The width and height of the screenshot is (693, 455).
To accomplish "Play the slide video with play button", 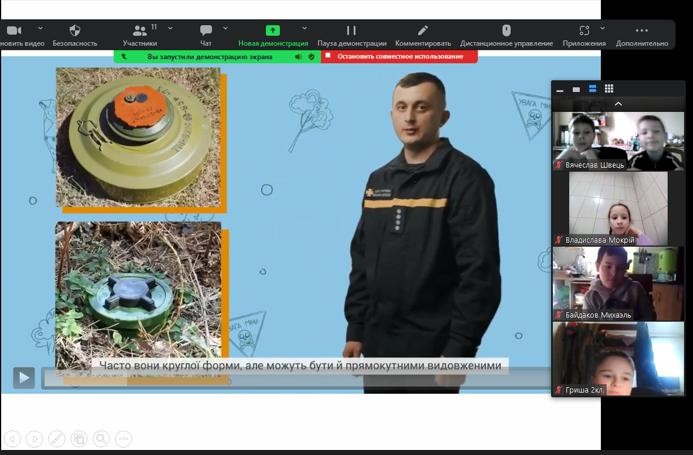I will tap(24, 378).
